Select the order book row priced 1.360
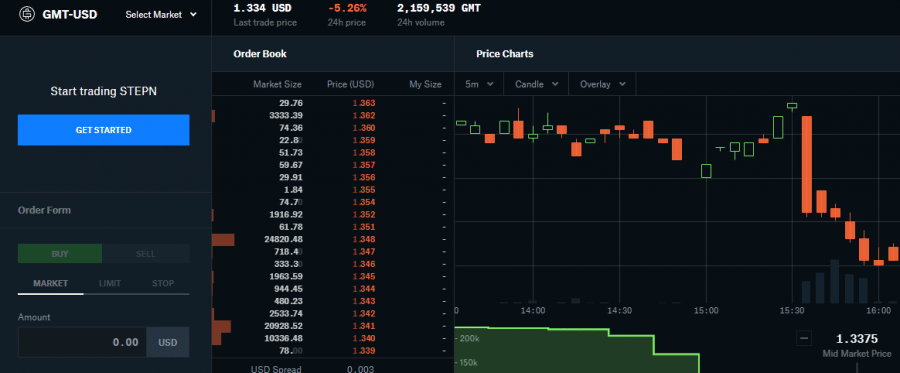Image resolution: width=900 pixels, height=373 pixels. [333, 128]
